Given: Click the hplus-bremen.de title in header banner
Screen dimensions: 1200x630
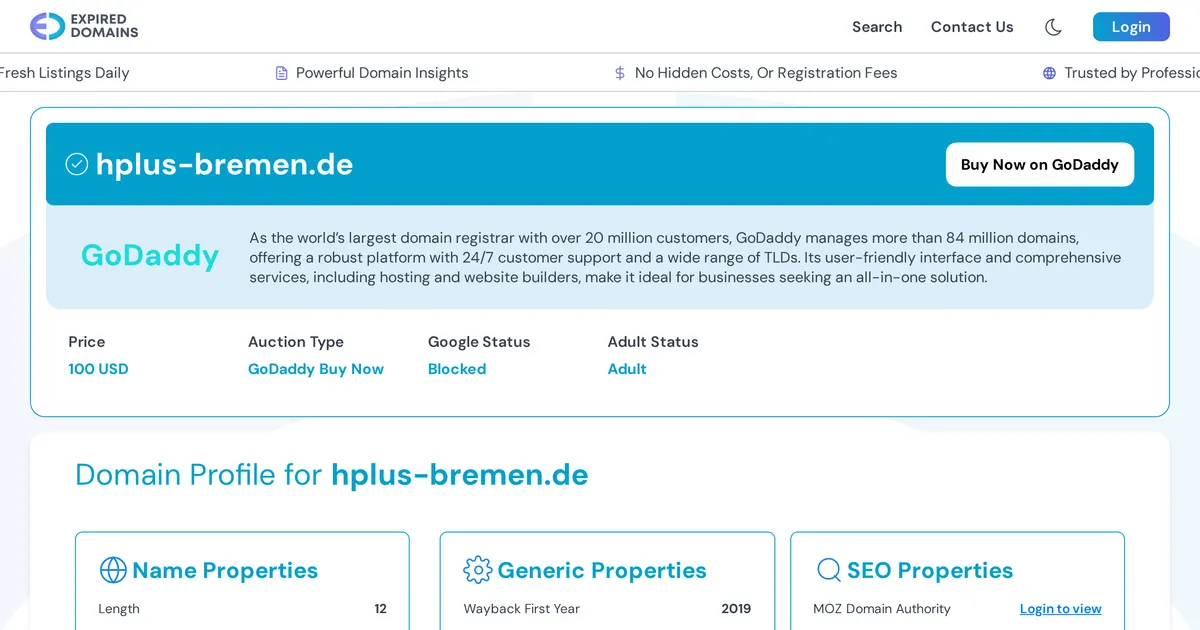Looking at the screenshot, I should [x=224, y=164].
